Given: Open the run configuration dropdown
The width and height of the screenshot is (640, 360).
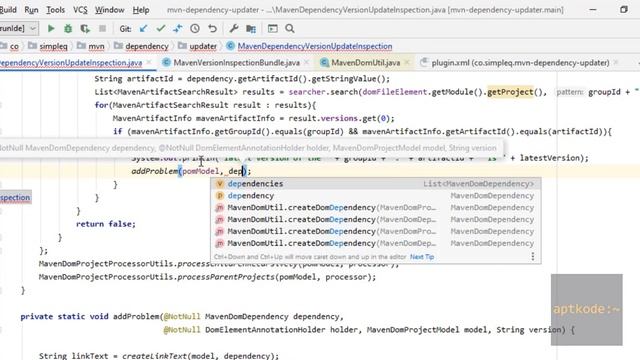Looking at the screenshot, I should pos(19,29).
